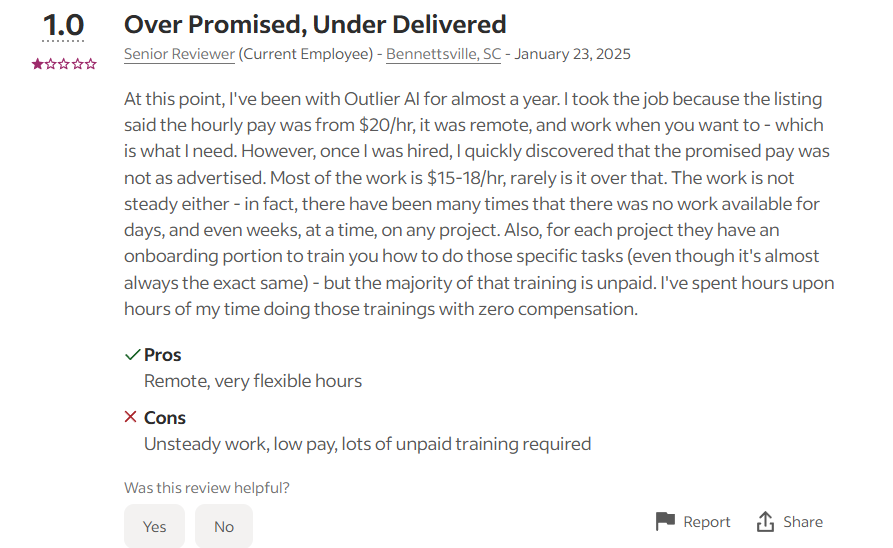This screenshot has width=893, height=548.
Task: Click the one-star rating icons
Action: [x=64, y=64]
